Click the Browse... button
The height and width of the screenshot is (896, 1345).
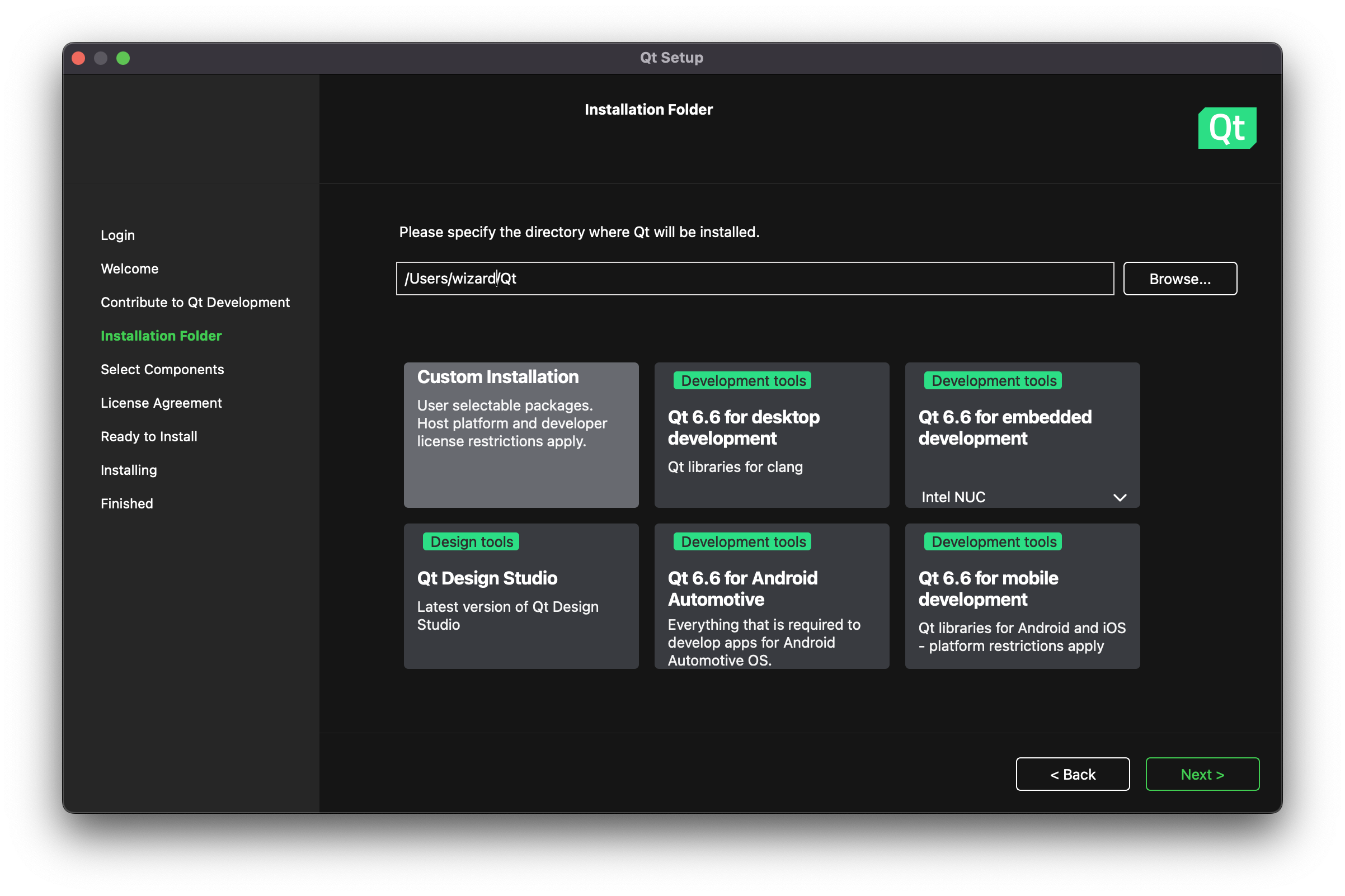[1179, 279]
